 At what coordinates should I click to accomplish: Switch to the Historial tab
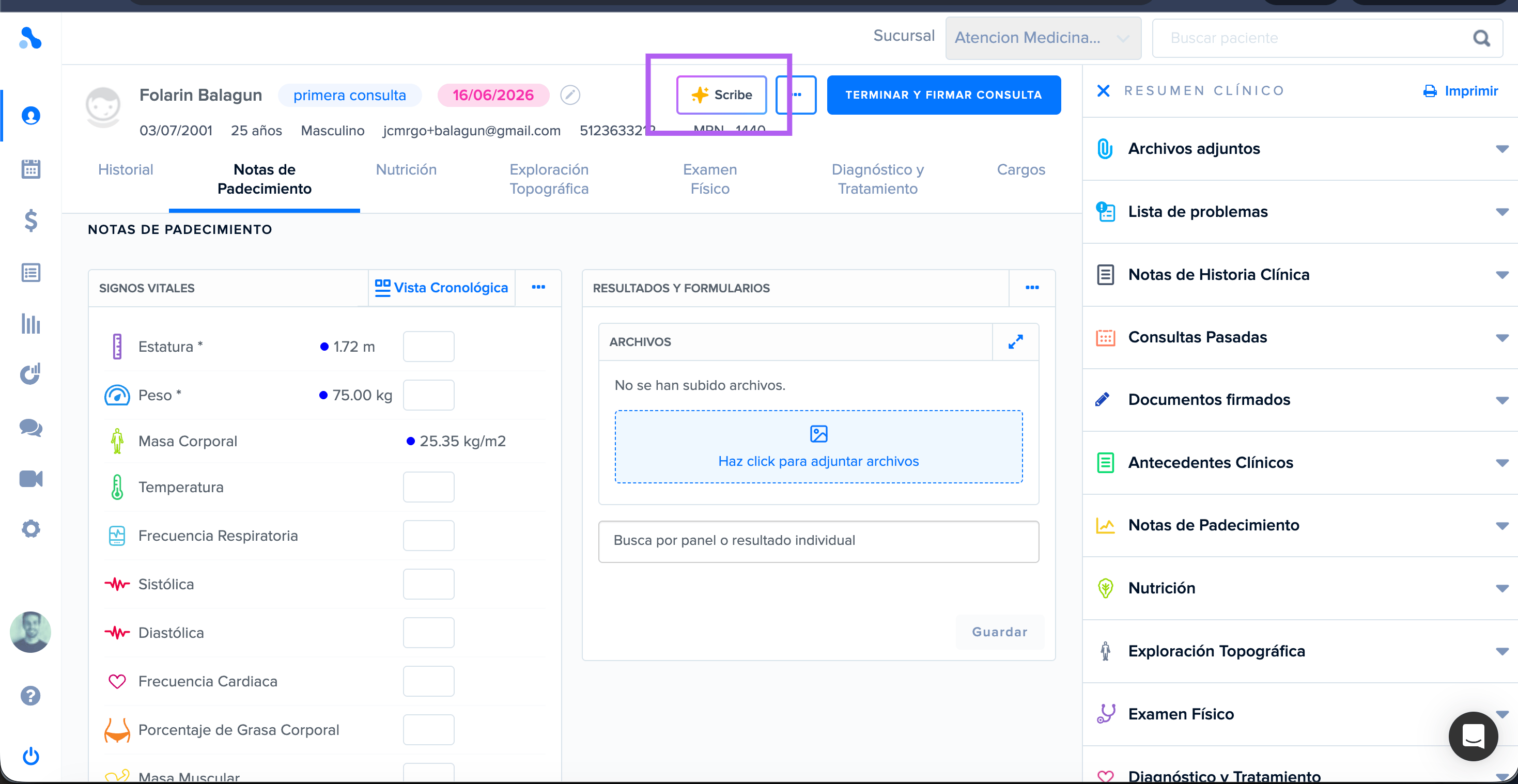coord(126,169)
